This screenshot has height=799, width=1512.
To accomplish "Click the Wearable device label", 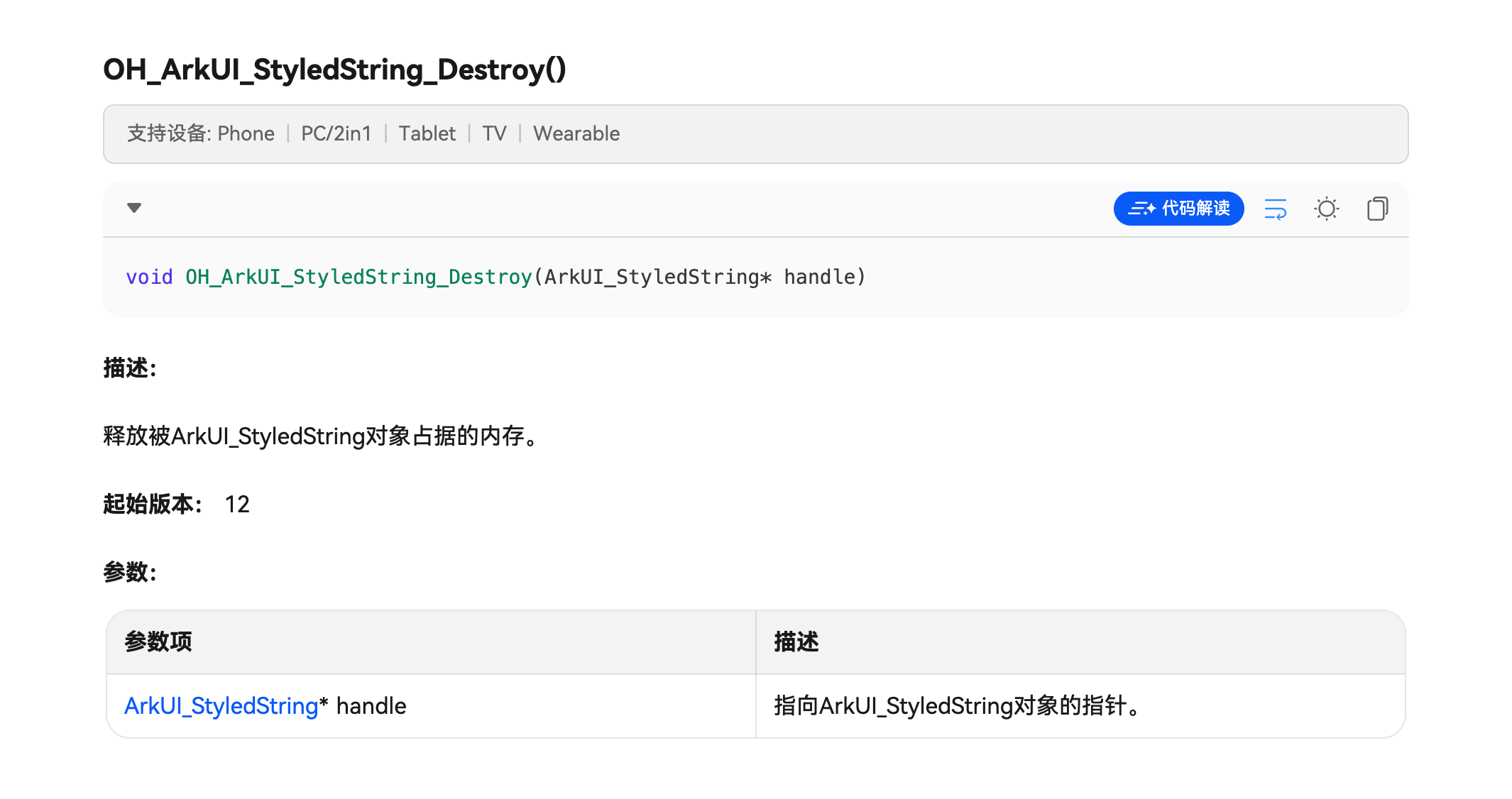I will coord(576,134).
